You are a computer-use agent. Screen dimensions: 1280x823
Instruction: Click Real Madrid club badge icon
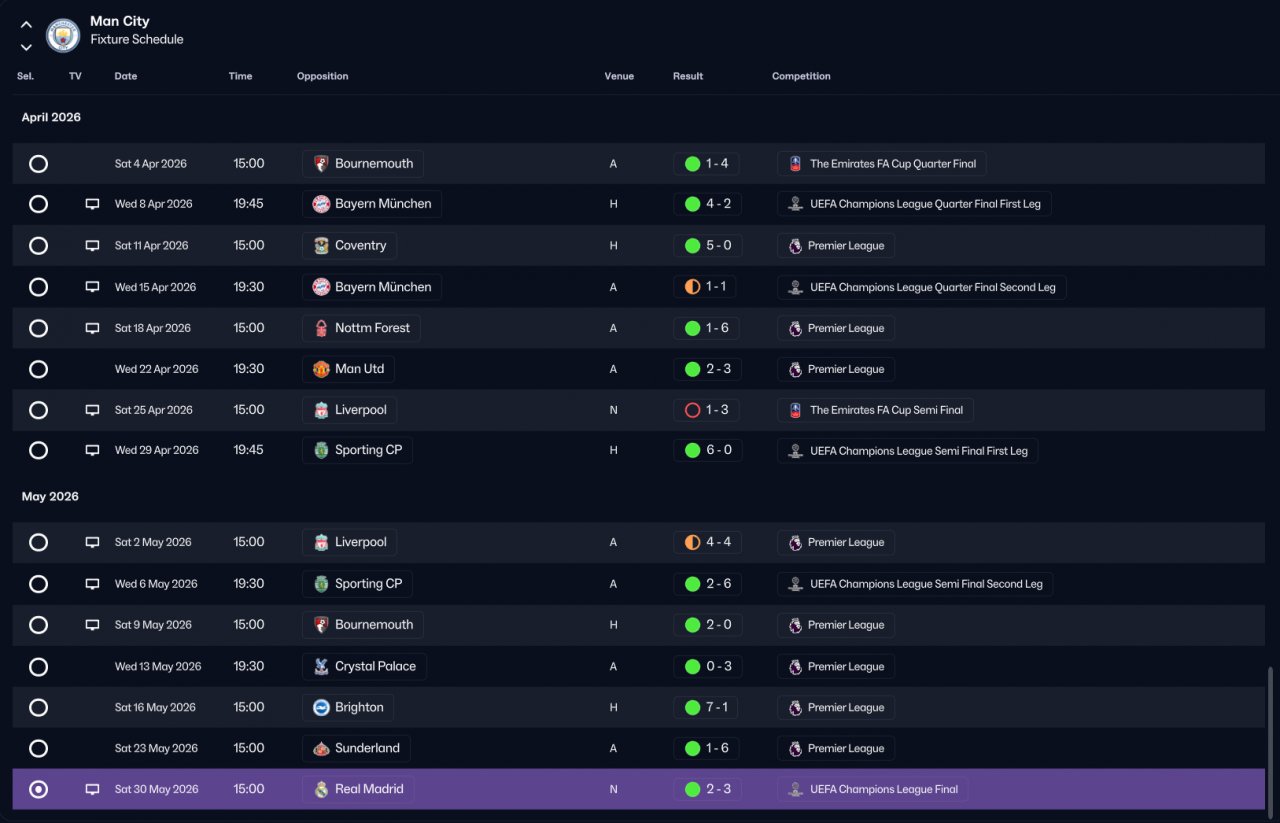(321, 789)
